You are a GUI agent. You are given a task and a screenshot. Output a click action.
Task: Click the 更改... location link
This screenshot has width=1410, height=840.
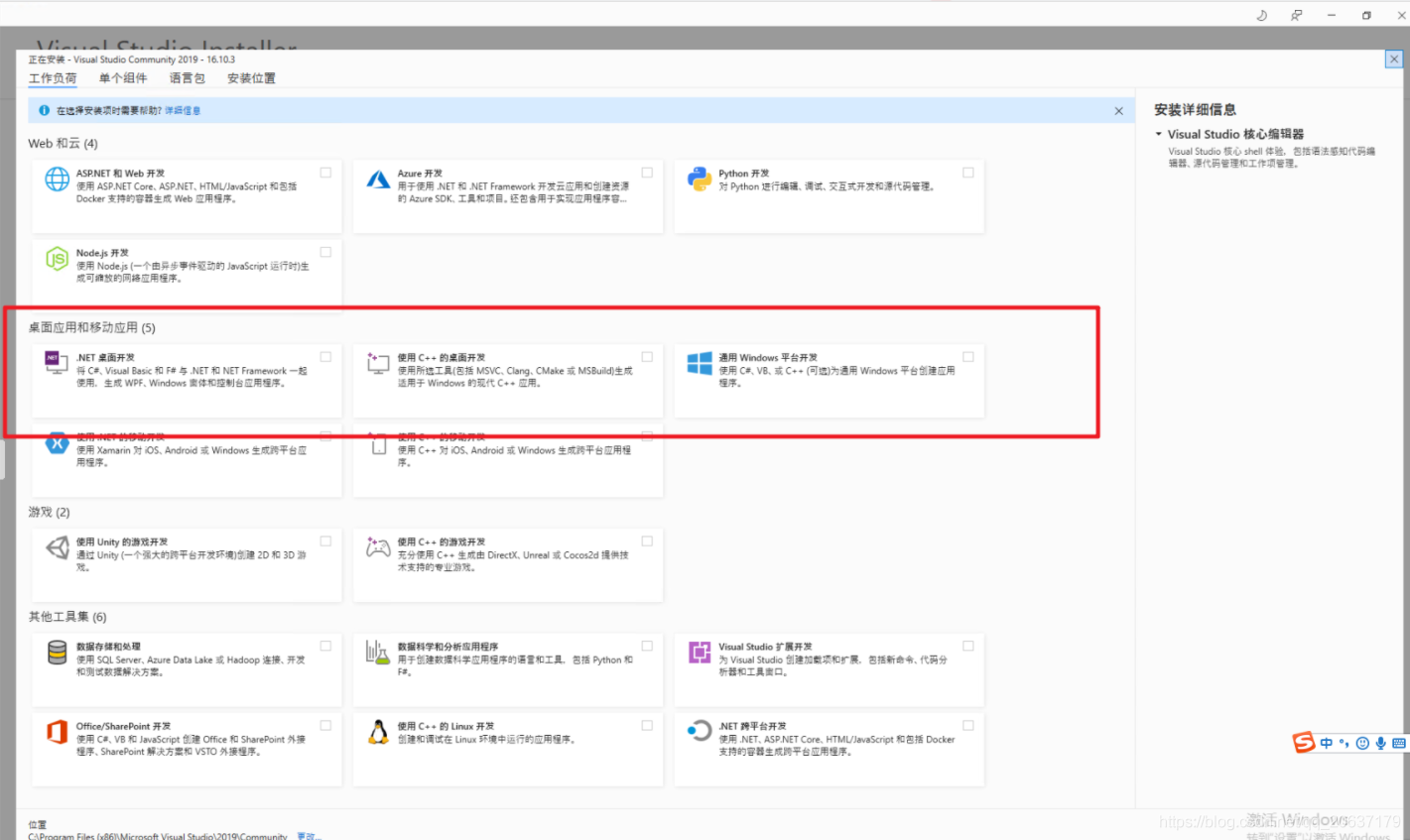click(309, 836)
